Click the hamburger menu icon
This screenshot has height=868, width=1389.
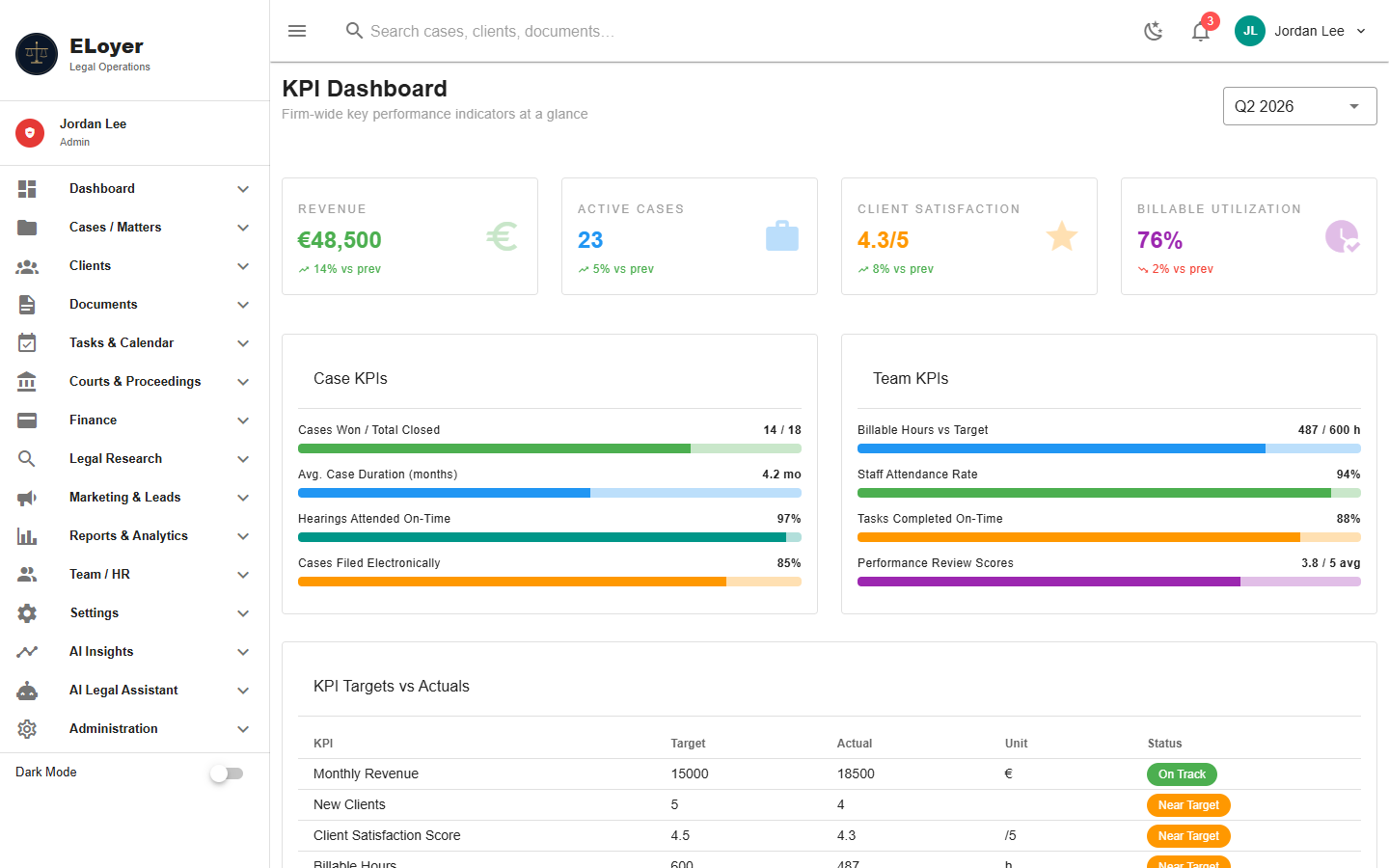297,31
